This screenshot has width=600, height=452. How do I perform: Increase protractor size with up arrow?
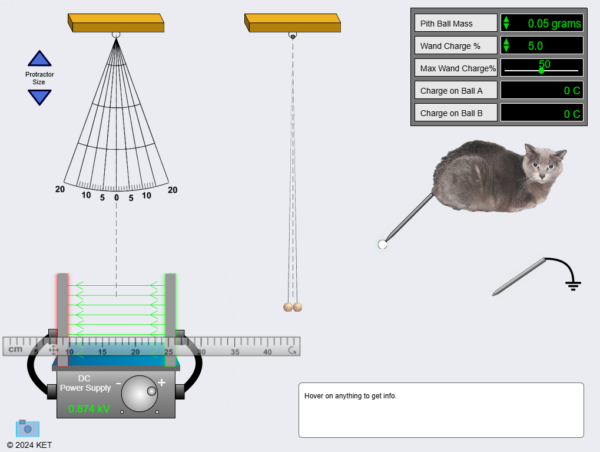point(39,59)
